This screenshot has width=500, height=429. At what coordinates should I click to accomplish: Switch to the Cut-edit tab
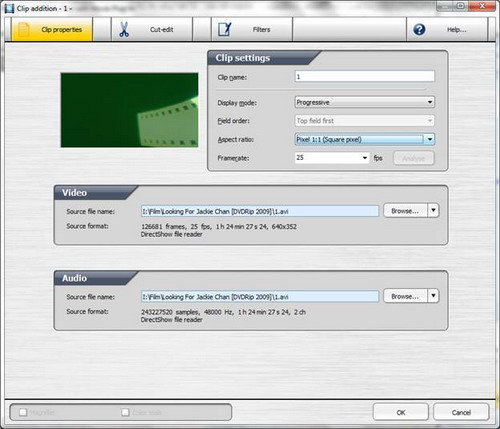152,29
